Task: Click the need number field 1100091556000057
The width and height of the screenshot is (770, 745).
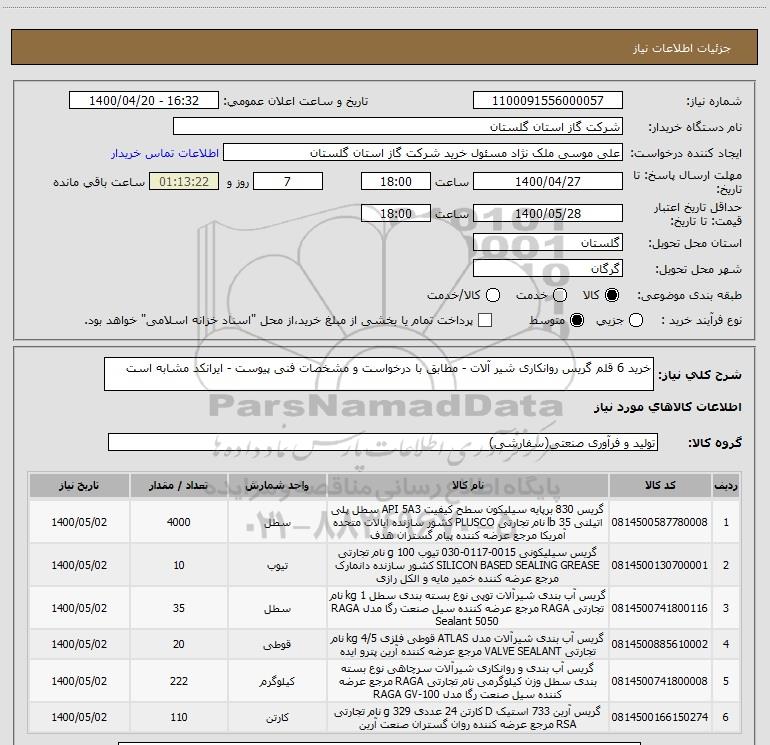Action: (548, 100)
